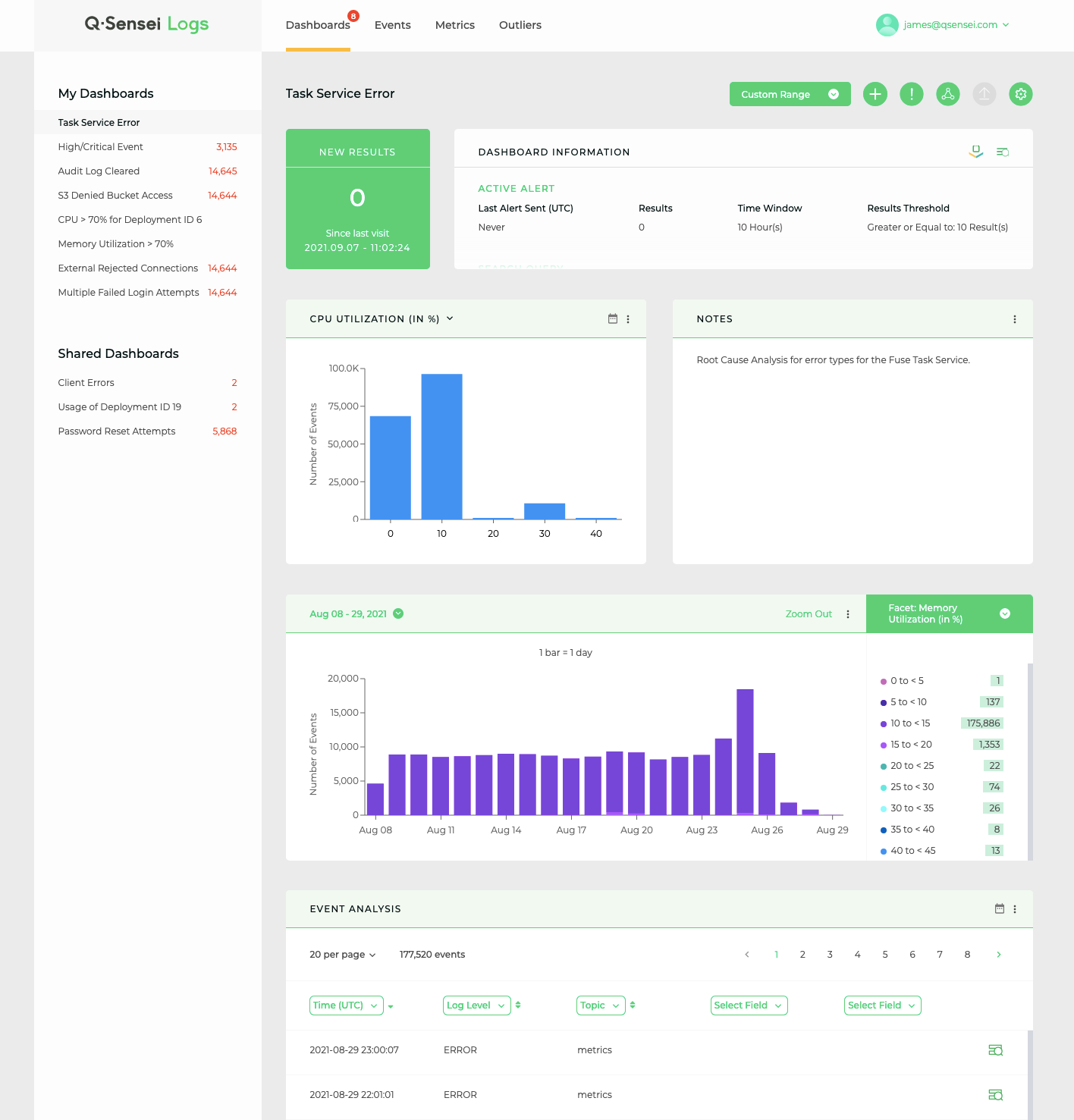The width and height of the screenshot is (1074, 1120).
Task: Select Task Service Error dashboard
Action: pos(148,122)
